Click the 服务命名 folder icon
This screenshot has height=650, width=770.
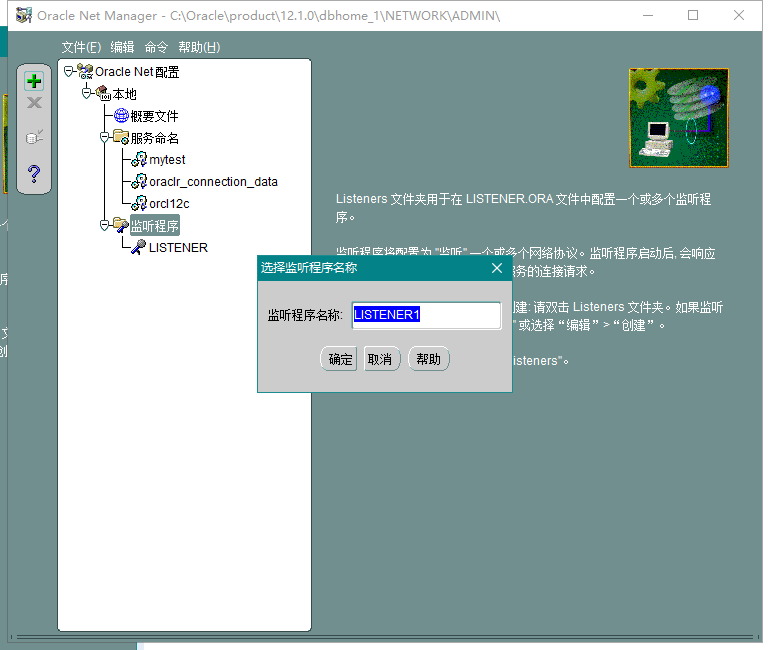coord(121,137)
